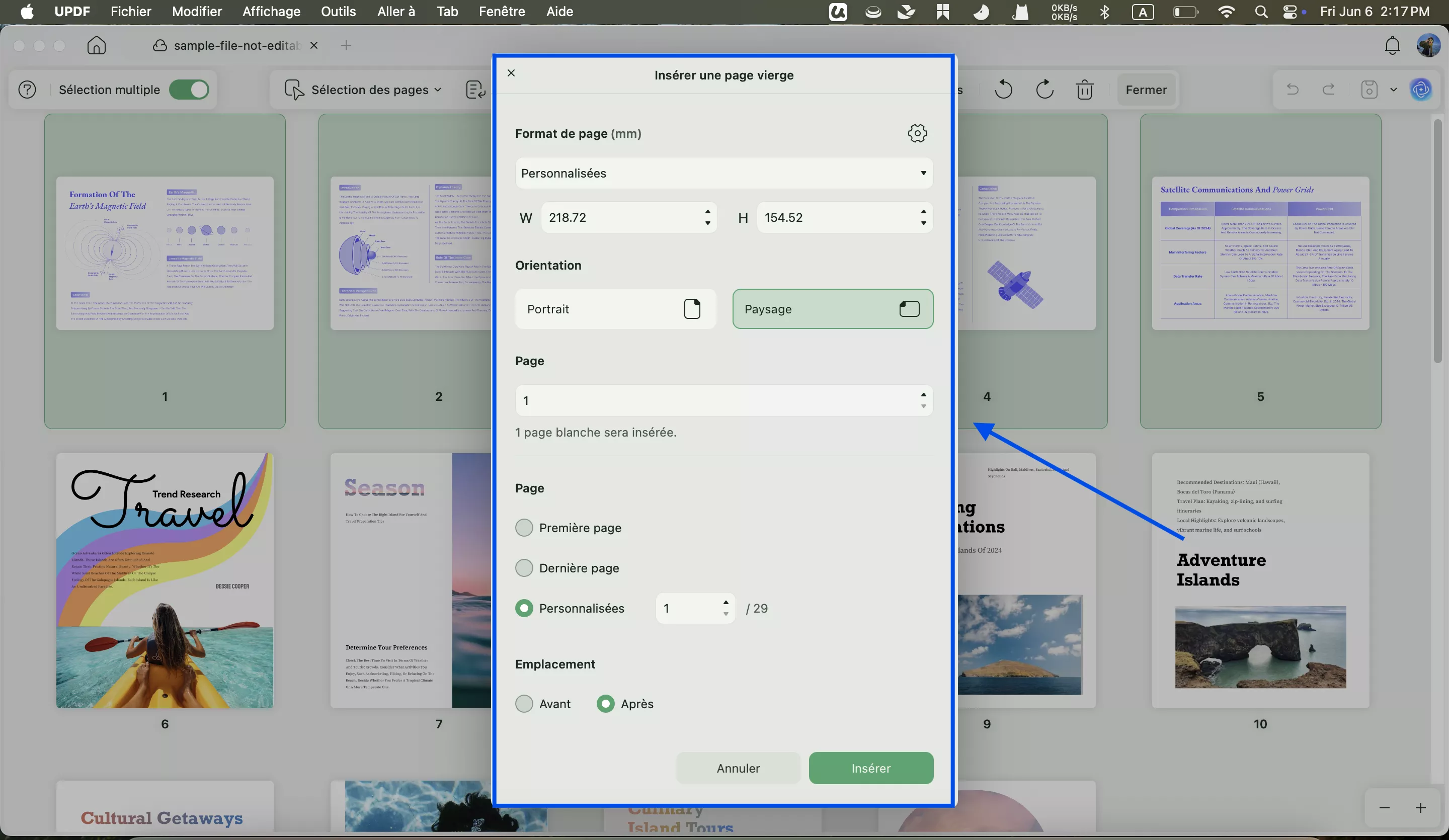Screen dimensions: 1449x840
Task: Open the Fichier menu
Action: (x=130, y=12)
